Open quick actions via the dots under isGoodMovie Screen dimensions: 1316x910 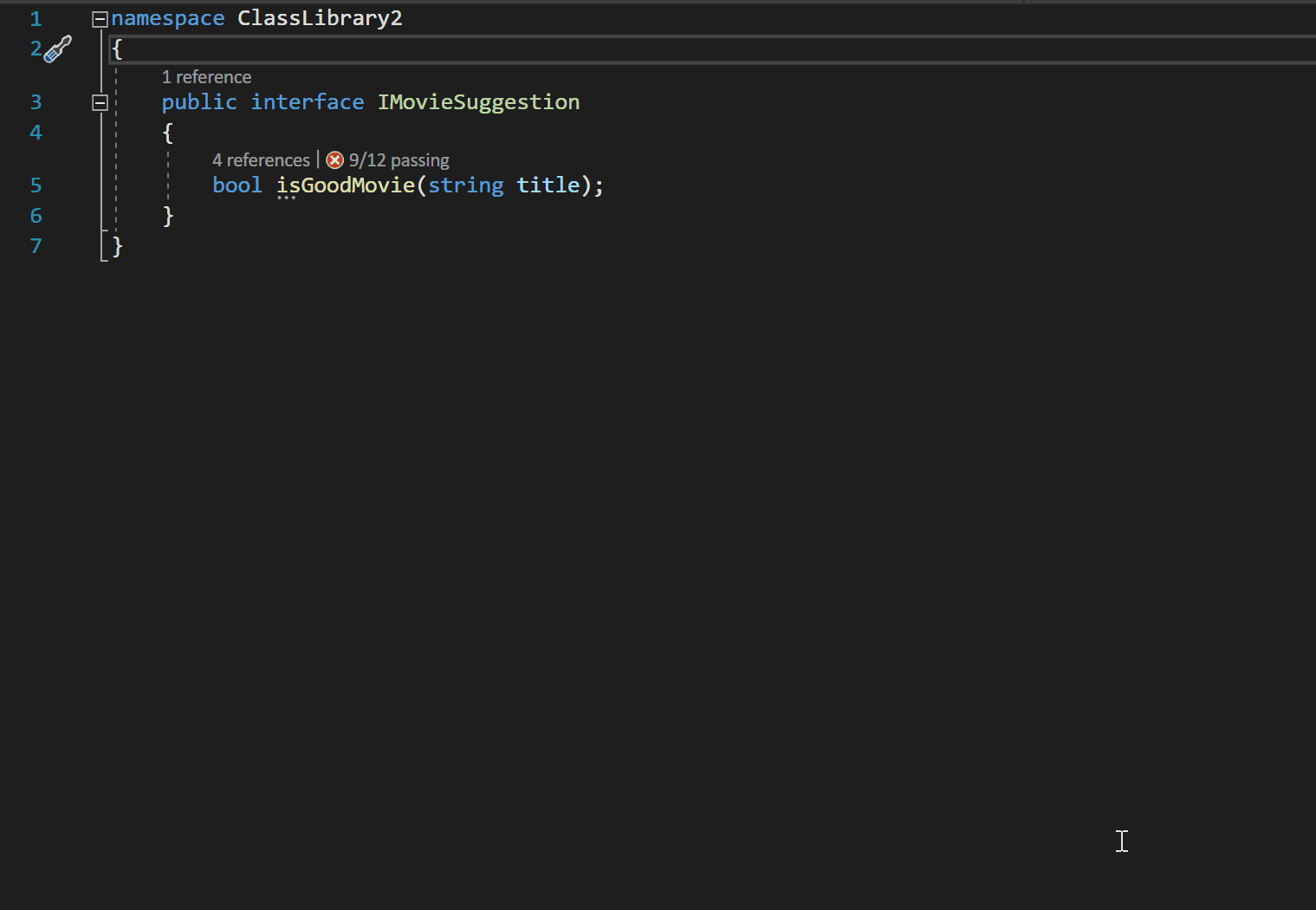287,198
